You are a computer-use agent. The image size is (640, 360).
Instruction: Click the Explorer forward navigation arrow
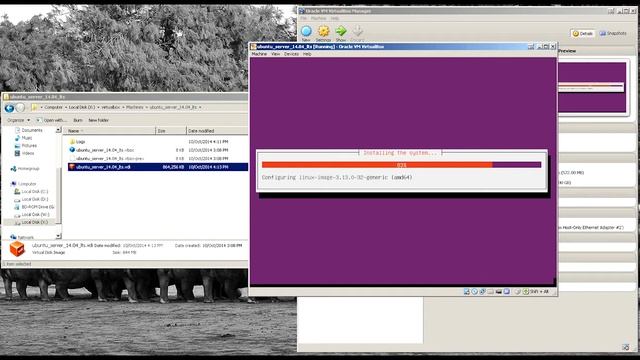tap(20, 108)
